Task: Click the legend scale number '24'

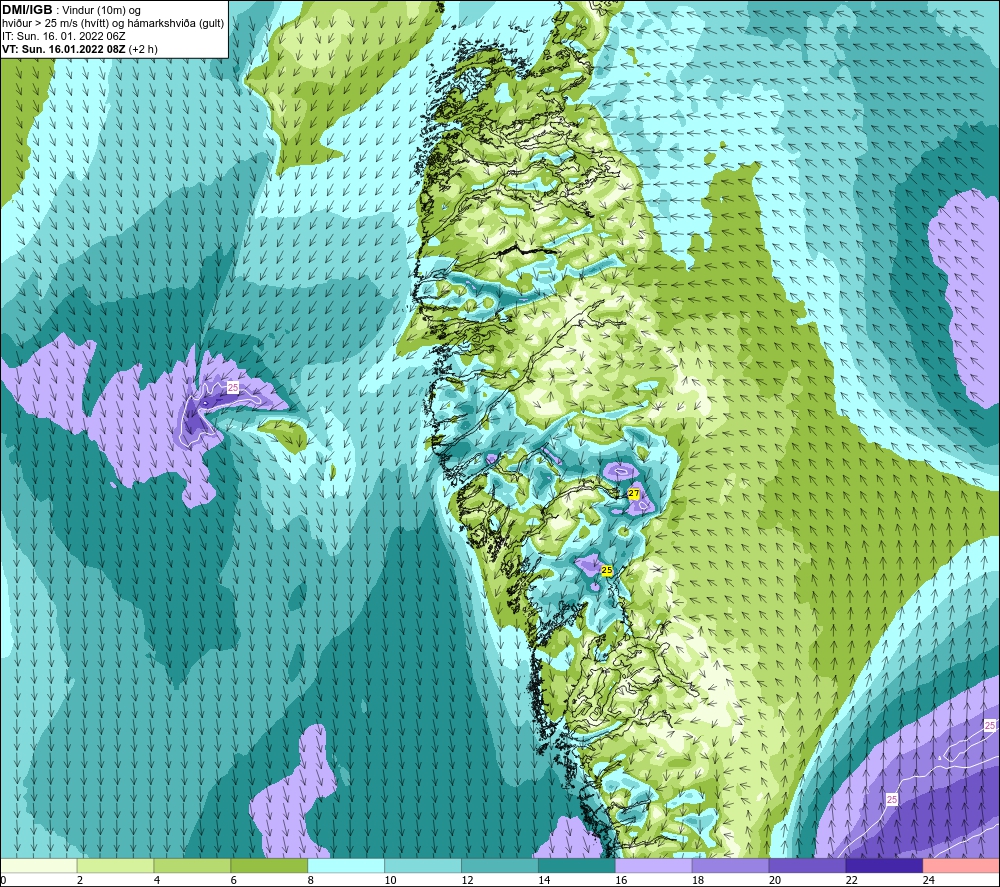Action: [929, 880]
